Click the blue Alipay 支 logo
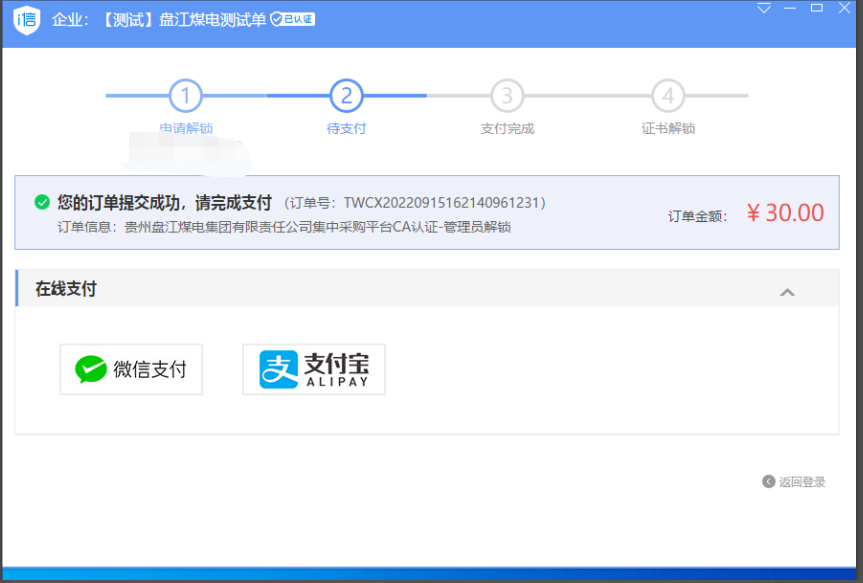The image size is (863, 583). coord(279,369)
